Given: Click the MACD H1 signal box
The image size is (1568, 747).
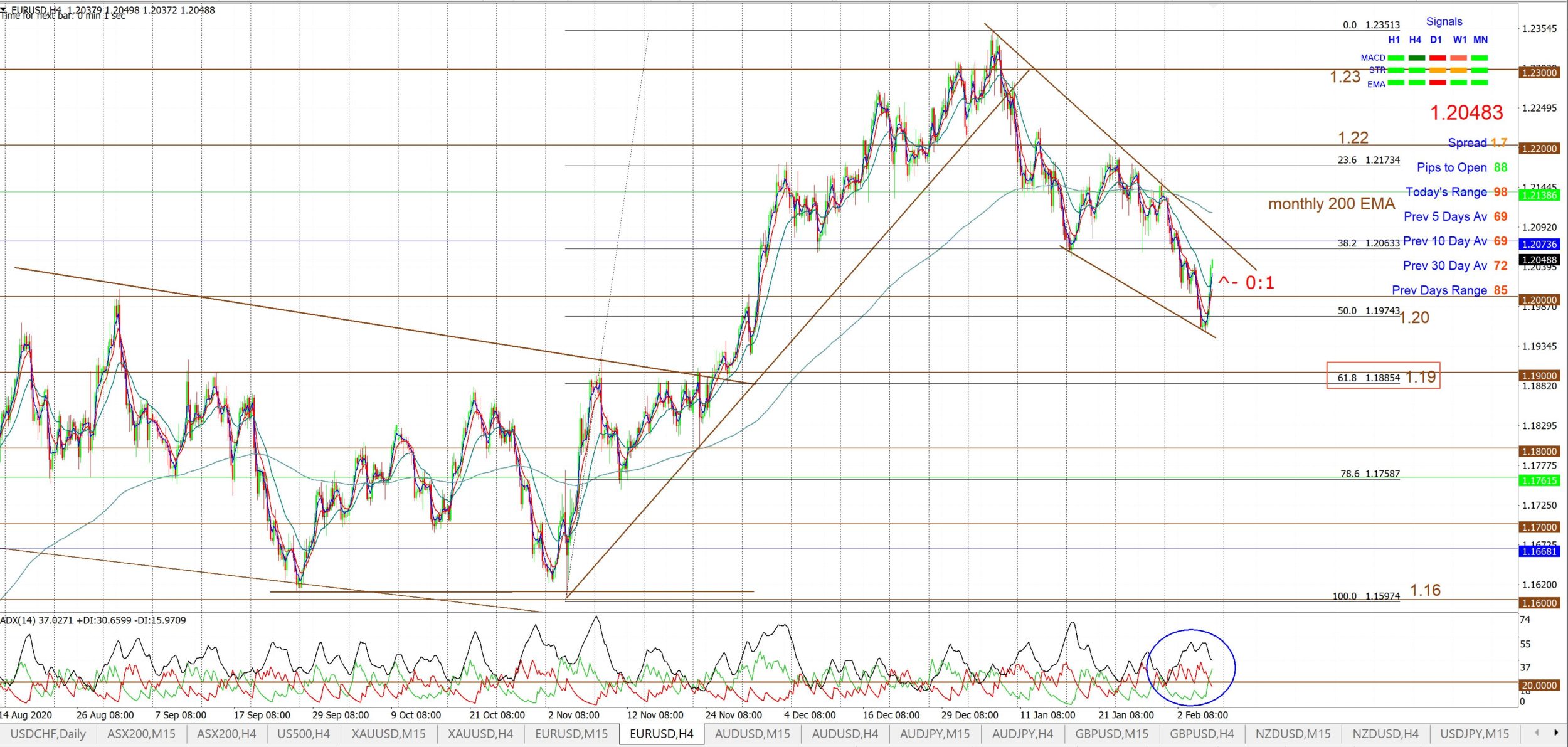Looking at the screenshot, I should pos(1396,58).
